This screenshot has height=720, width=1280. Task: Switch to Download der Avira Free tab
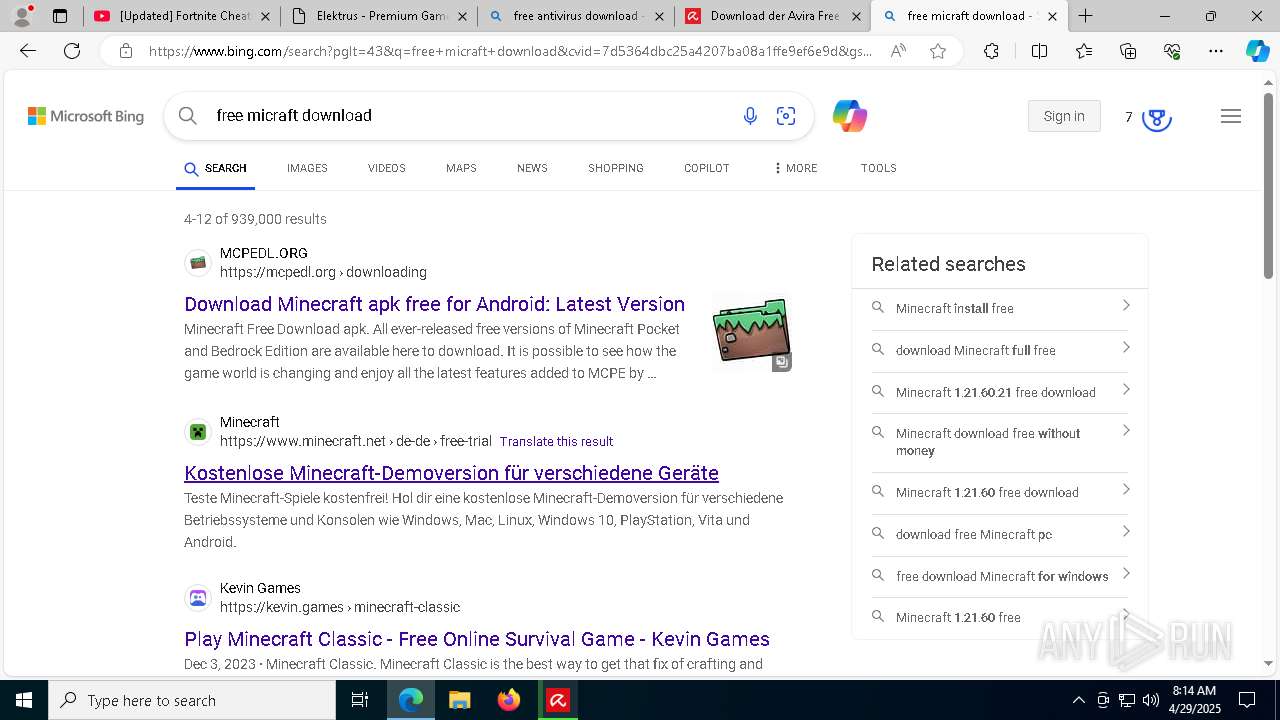[x=773, y=16]
